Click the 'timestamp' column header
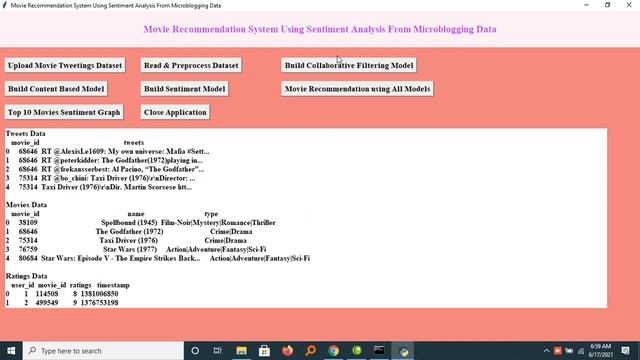This screenshot has height=360, width=640. click(x=113, y=285)
